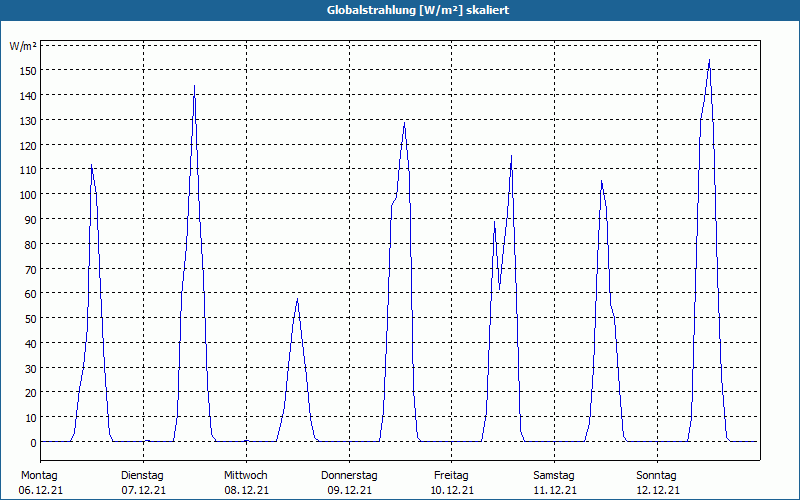800x500 pixels.
Task: Click the peak of Thursday's radiation curve
Action: pos(404,122)
